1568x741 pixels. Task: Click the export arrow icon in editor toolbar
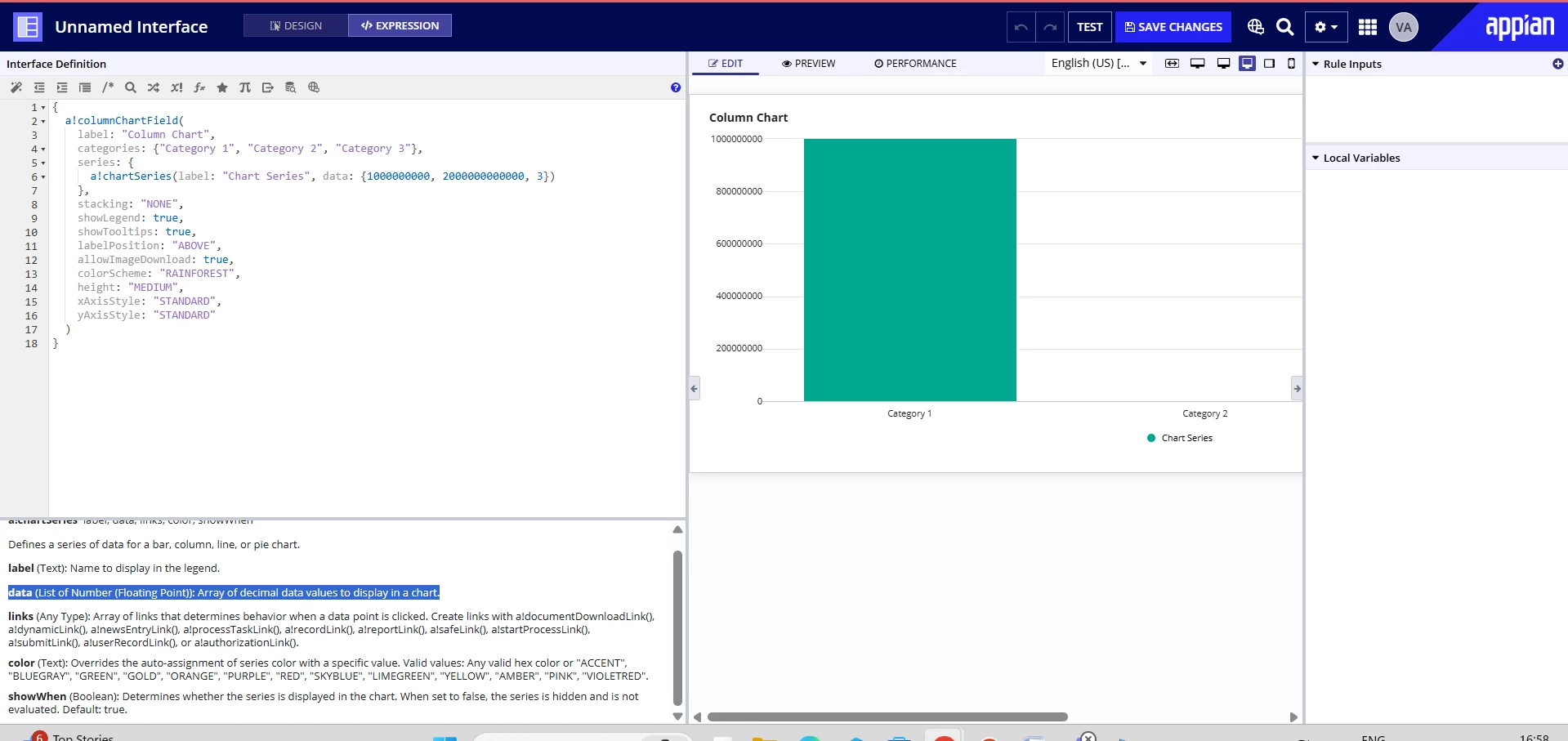point(268,87)
